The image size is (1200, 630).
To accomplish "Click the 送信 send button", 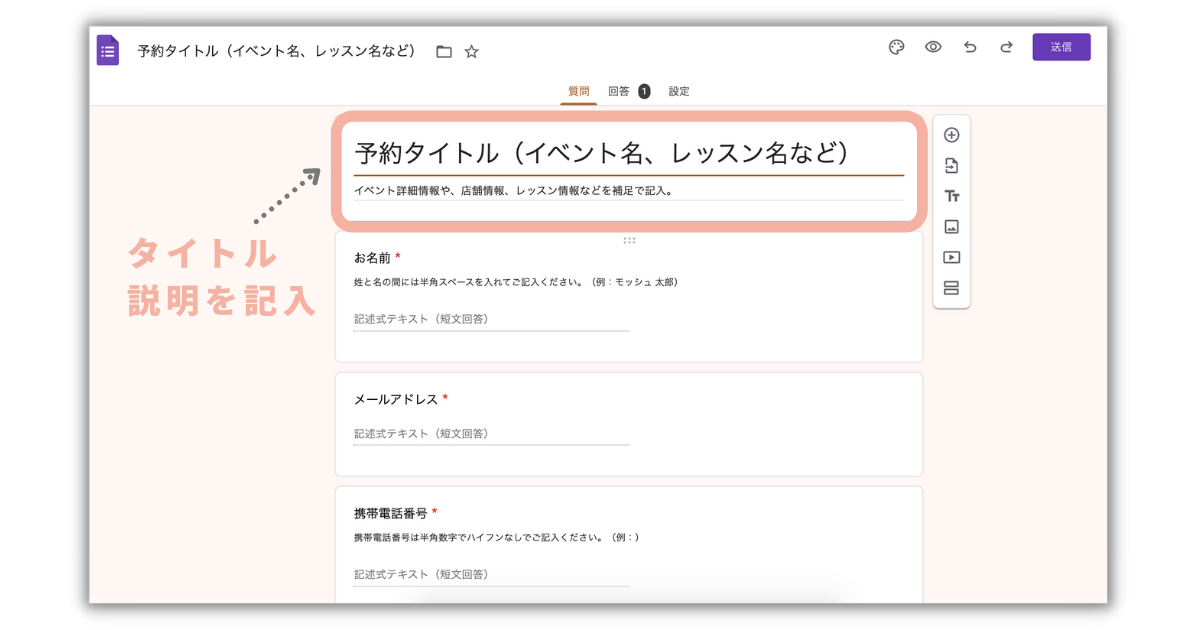I will click(1061, 47).
